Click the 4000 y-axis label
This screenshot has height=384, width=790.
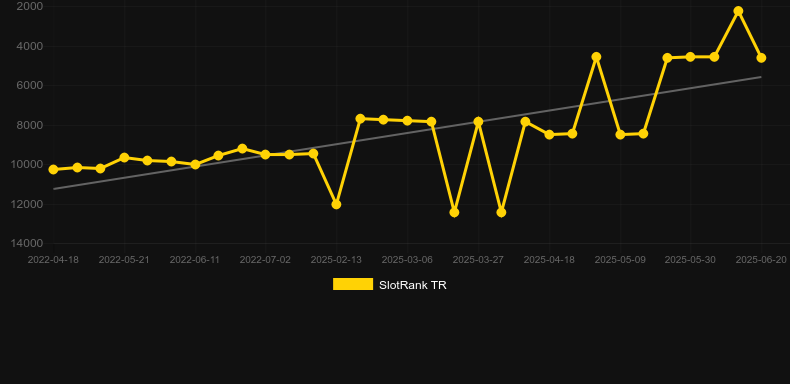point(30,46)
